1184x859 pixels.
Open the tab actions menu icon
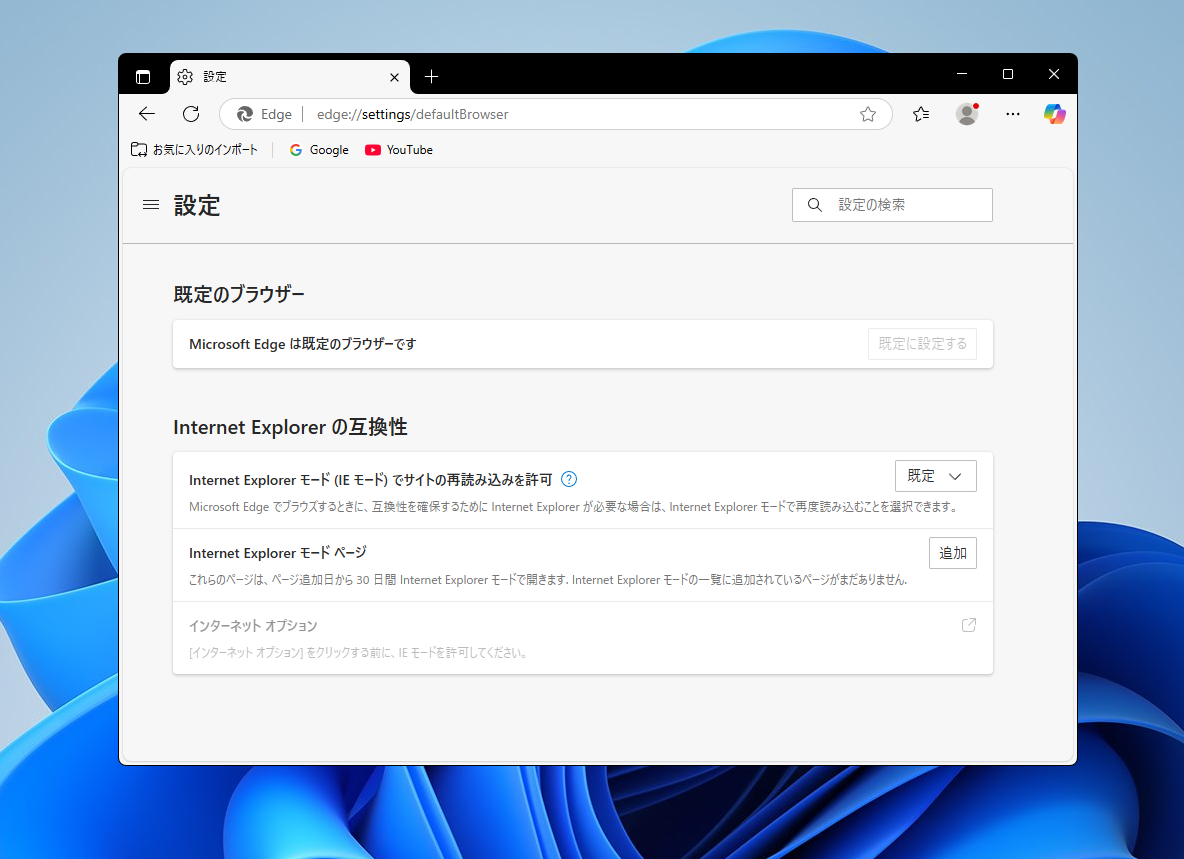(143, 77)
